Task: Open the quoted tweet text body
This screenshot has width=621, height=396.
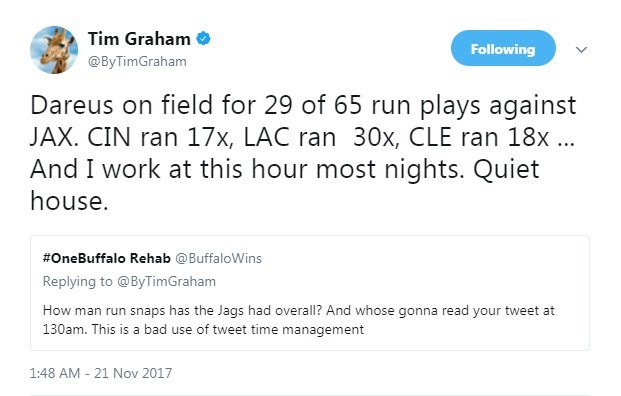Action: [299, 320]
